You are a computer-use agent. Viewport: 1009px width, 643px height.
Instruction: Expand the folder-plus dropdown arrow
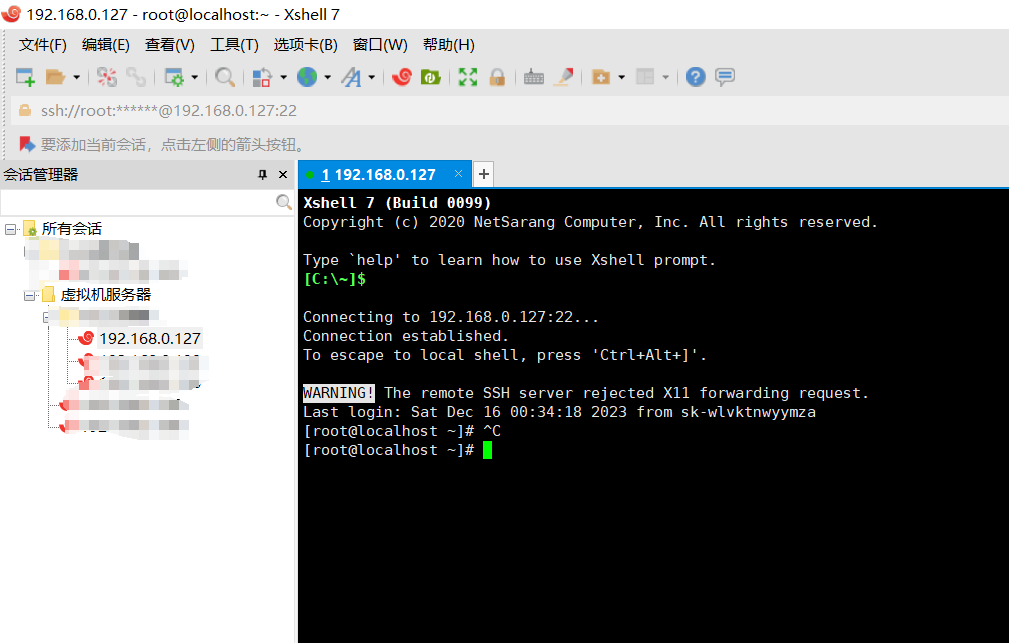(x=622, y=77)
